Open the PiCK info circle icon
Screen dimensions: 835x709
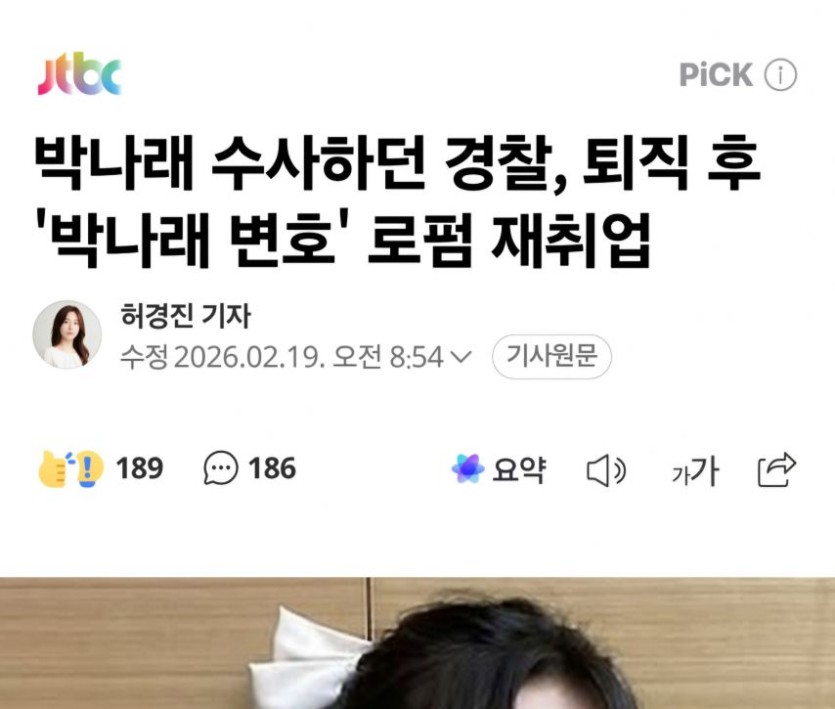[781, 75]
